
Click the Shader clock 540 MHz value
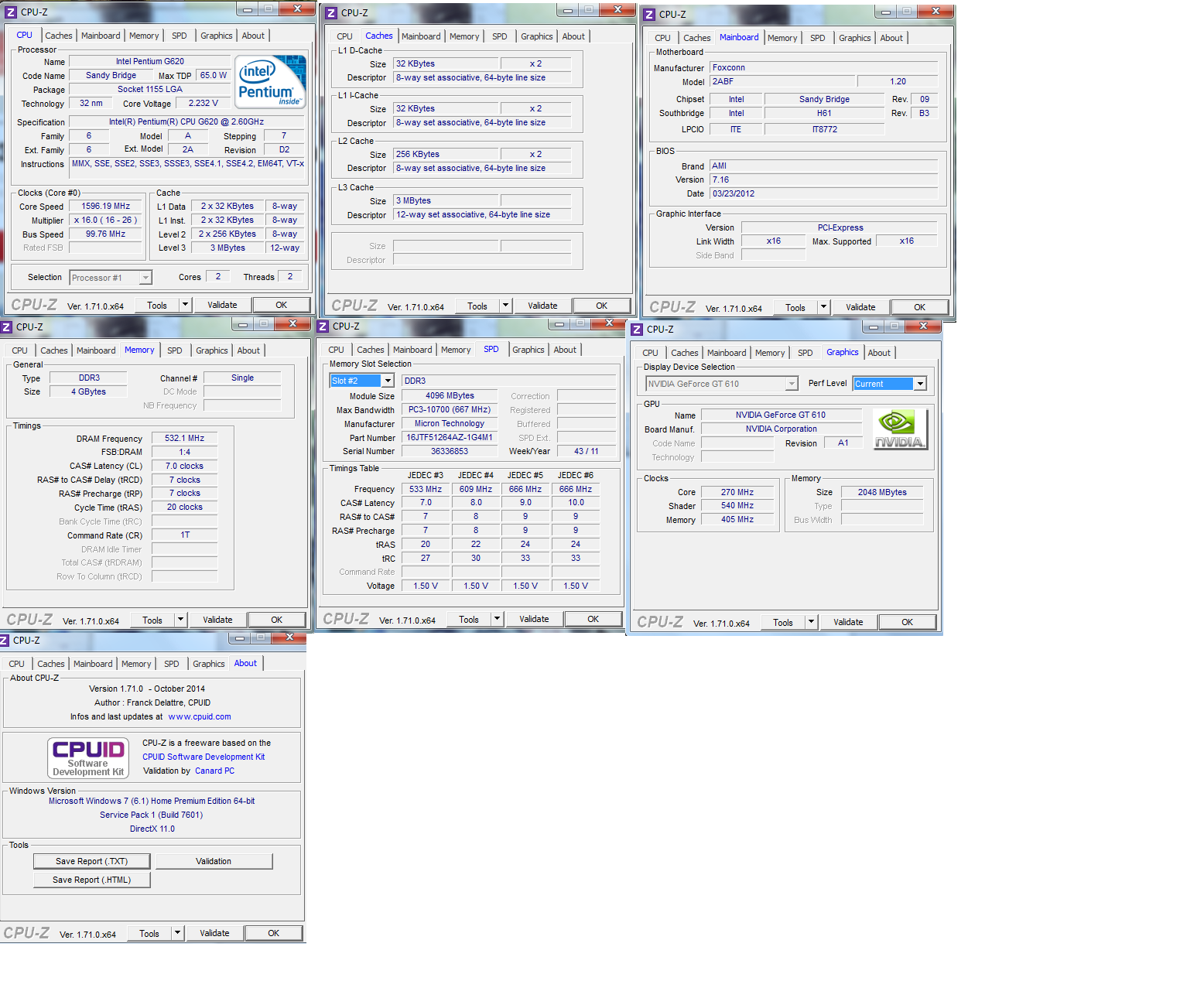tap(737, 505)
